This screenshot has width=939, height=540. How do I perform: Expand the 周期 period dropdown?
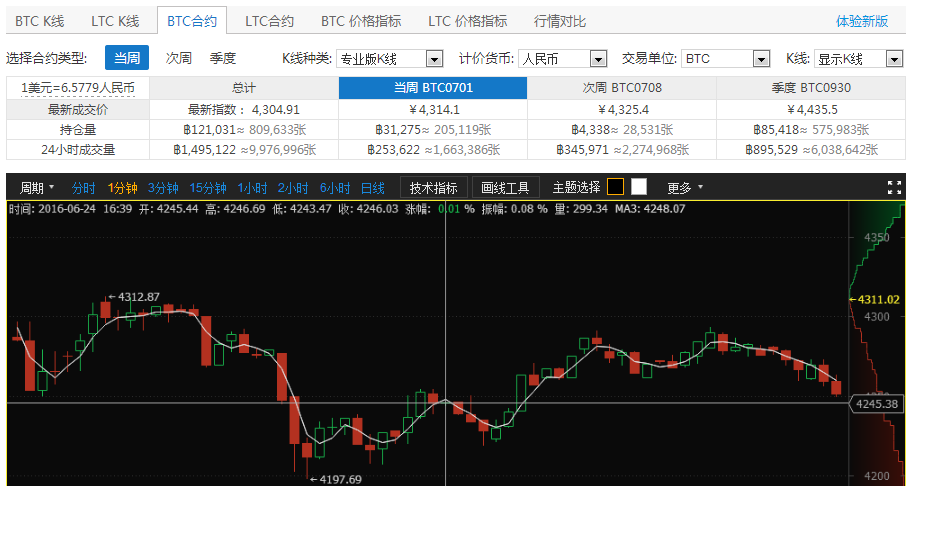(x=37, y=188)
